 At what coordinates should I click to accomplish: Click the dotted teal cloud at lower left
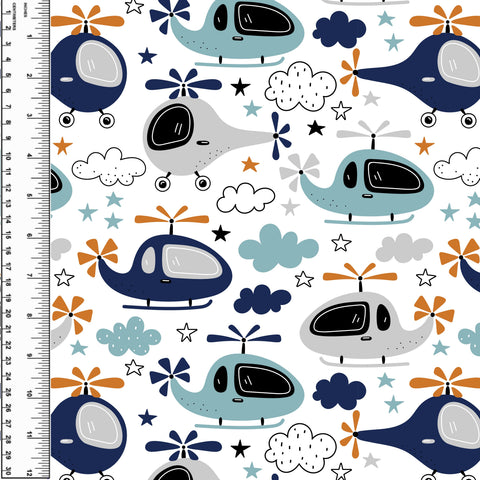(x=129, y=336)
